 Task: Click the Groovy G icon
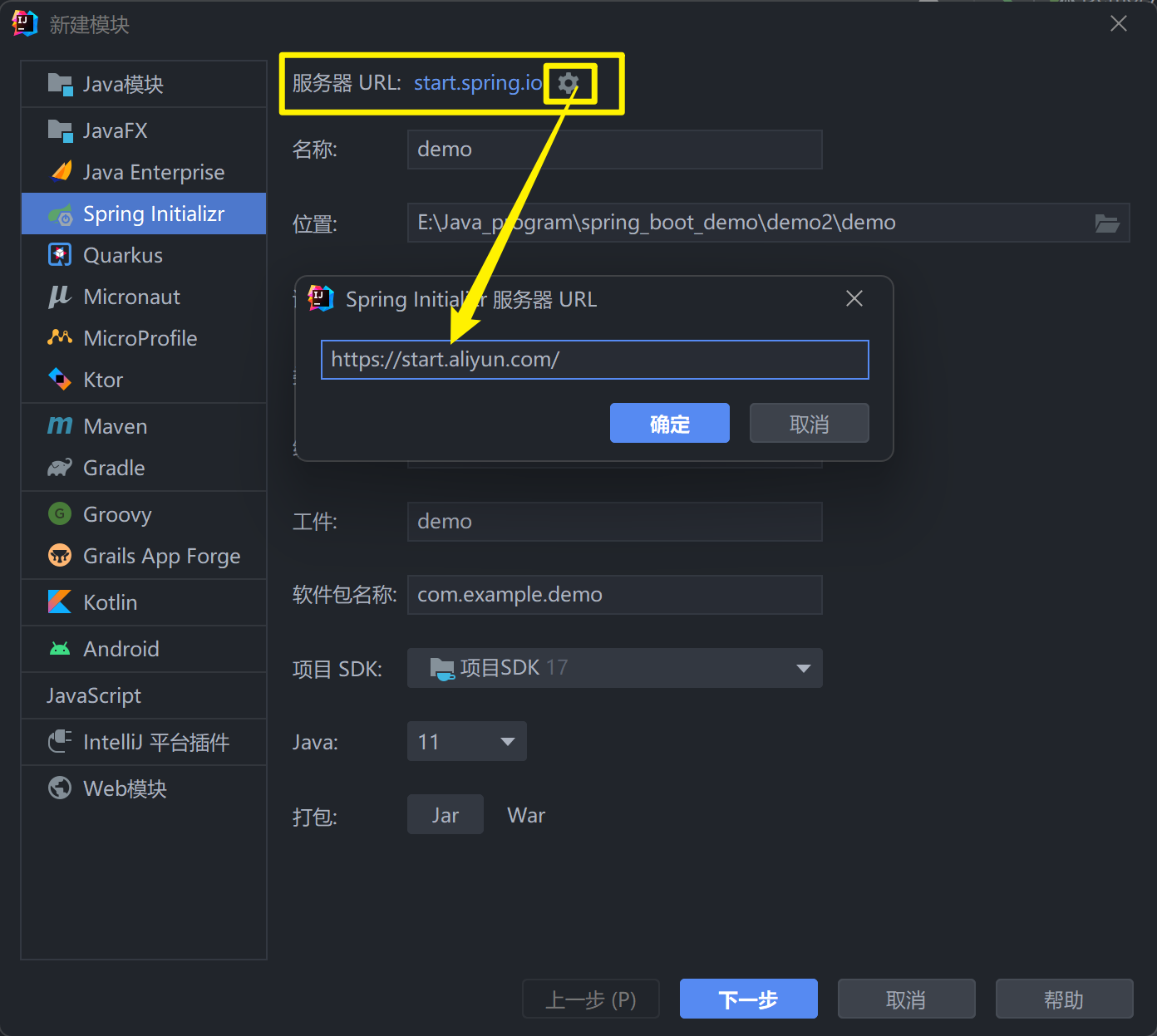pyautogui.click(x=60, y=514)
